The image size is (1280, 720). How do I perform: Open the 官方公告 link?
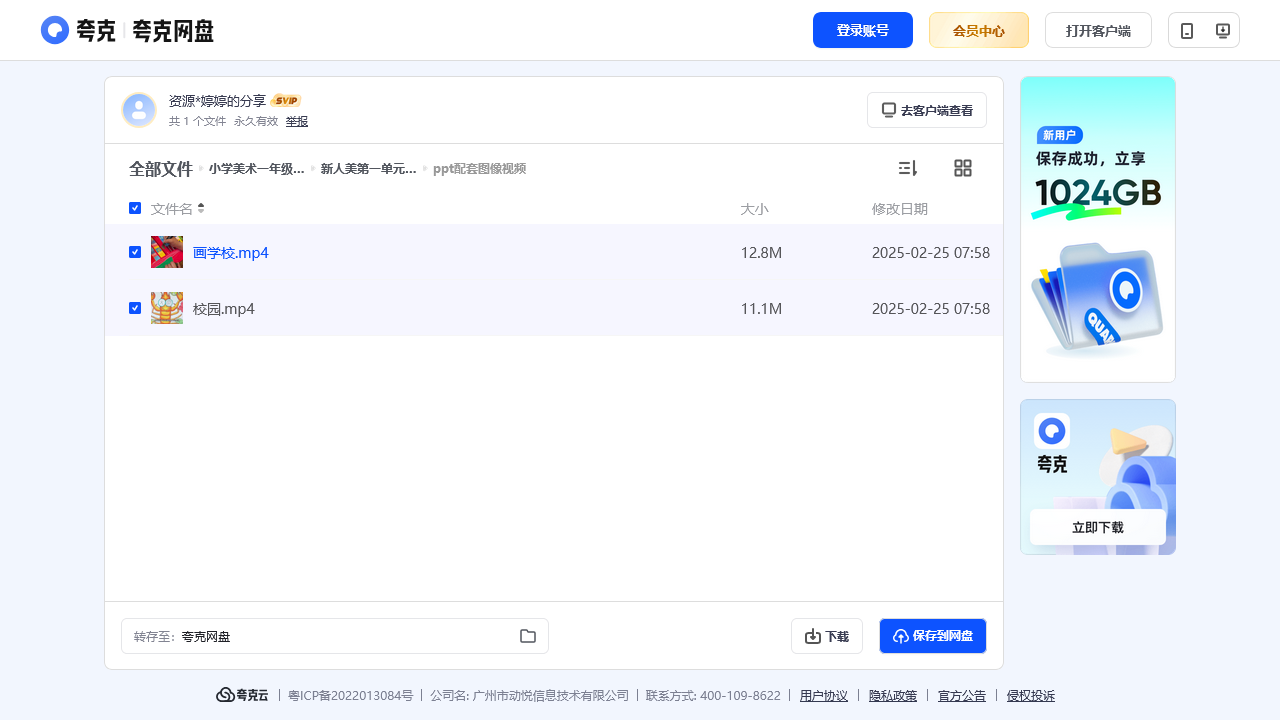pos(962,696)
